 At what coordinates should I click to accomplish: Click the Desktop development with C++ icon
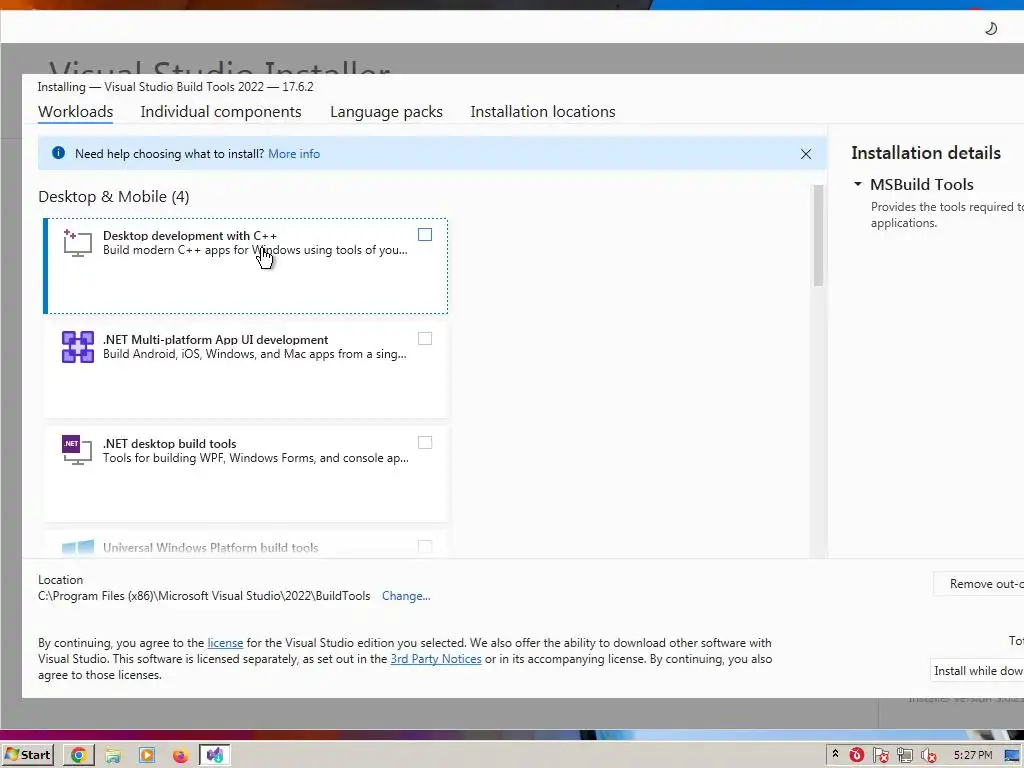pyautogui.click(x=78, y=243)
